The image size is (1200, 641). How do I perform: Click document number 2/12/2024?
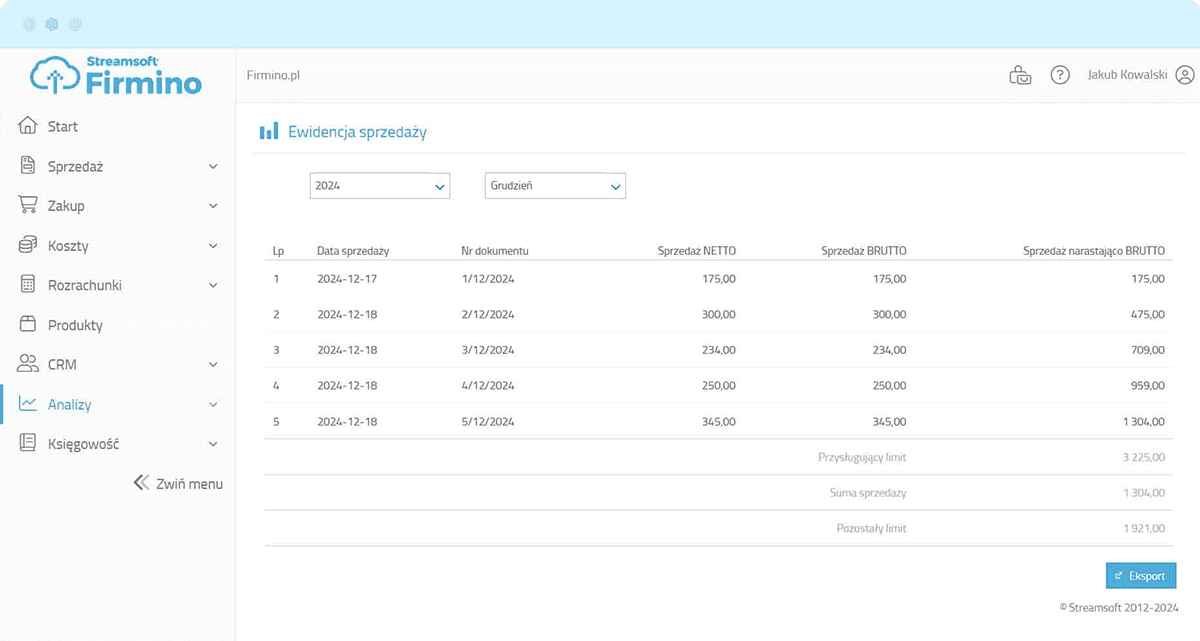(x=488, y=314)
